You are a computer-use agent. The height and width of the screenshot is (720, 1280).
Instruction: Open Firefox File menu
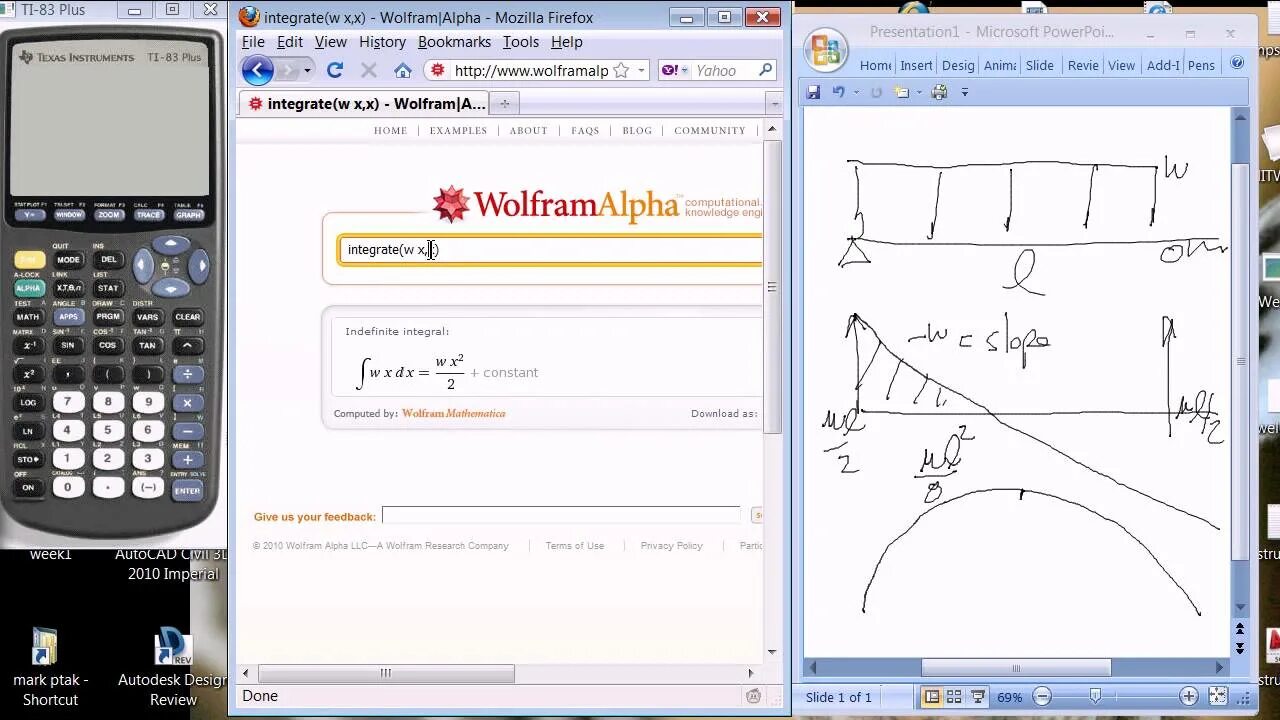tap(253, 42)
